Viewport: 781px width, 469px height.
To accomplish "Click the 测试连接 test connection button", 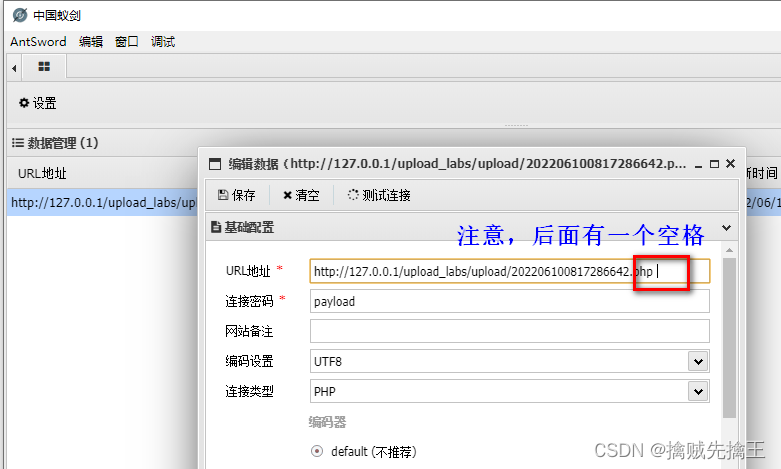I will click(x=379, y=195).
